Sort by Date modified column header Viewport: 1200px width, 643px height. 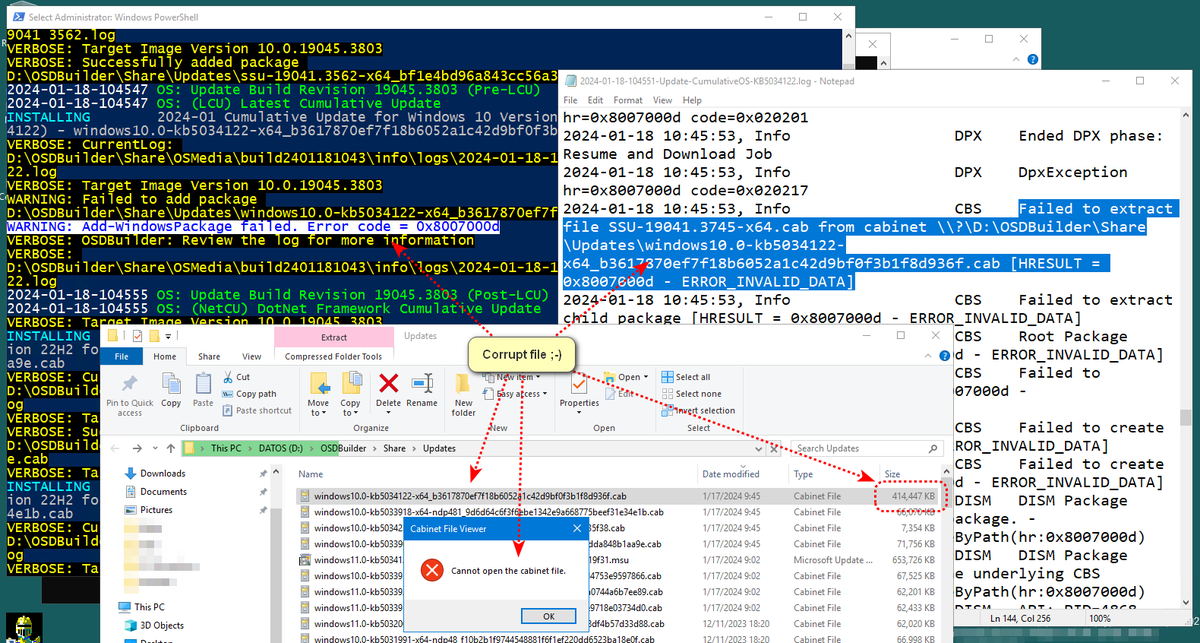(730, 474)
